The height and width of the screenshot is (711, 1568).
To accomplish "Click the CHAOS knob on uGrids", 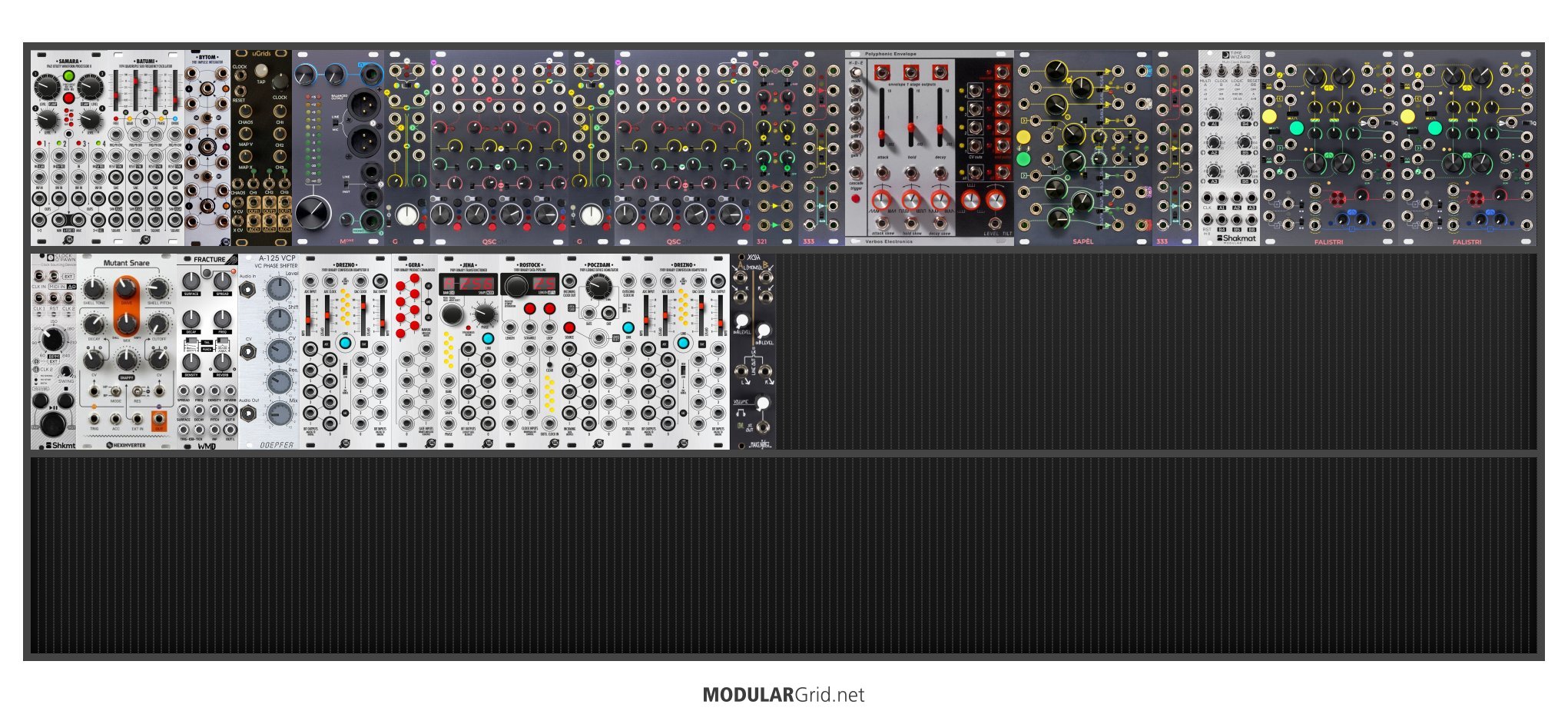I will [x=245, y=111].
